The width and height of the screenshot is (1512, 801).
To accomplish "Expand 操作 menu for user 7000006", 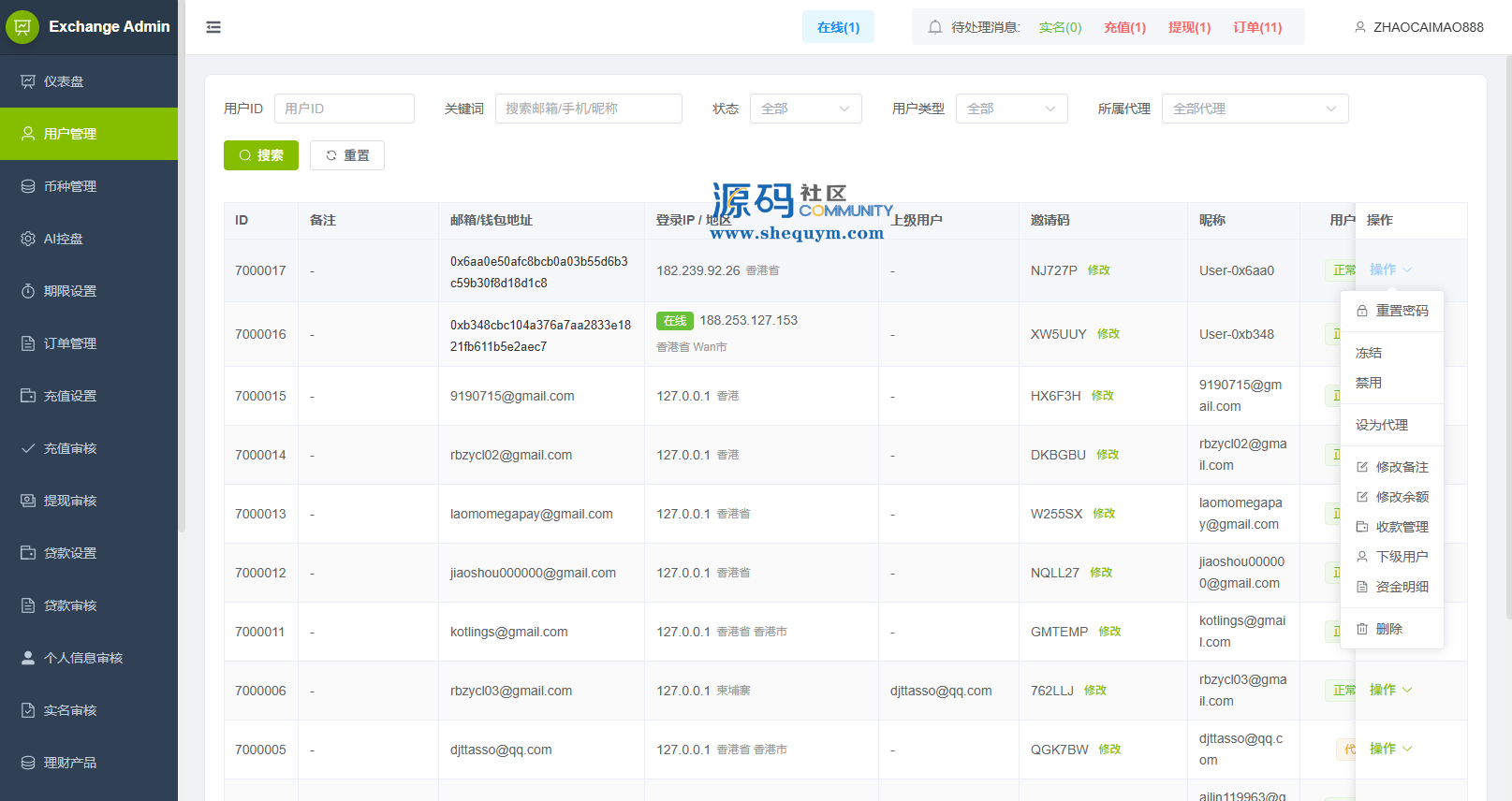I will pos(1390,690).
